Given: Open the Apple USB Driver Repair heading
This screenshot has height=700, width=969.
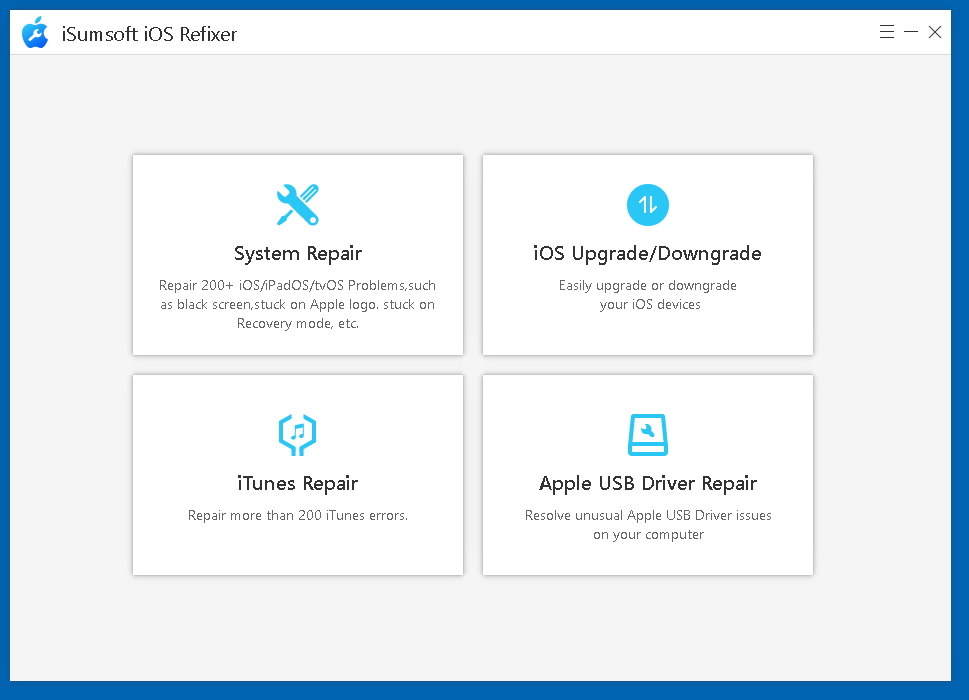Looking at the screenshot, I should [x=648, y=483].
